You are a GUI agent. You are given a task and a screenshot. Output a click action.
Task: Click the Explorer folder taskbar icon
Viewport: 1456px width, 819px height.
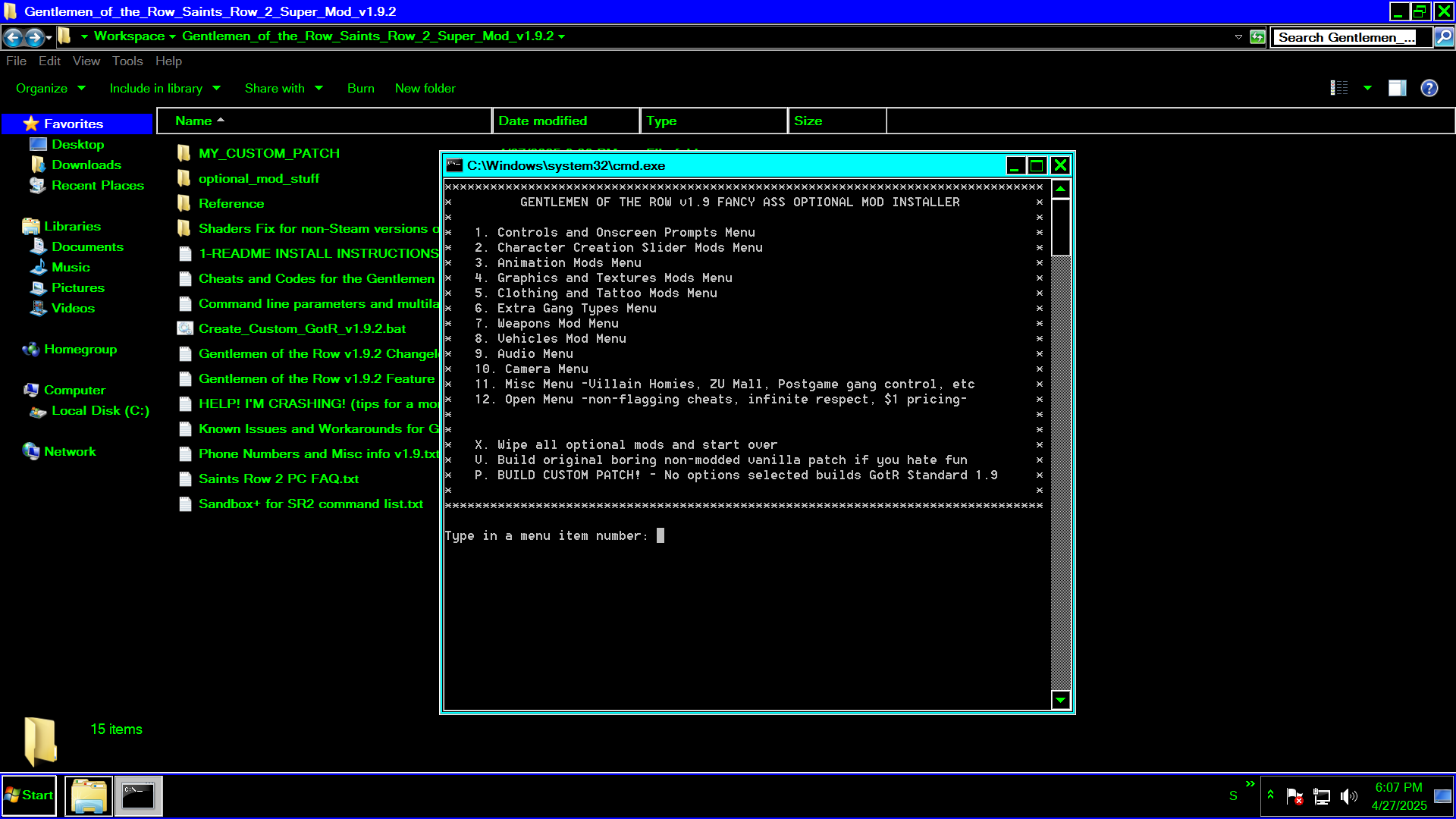(x=89, y=795)
